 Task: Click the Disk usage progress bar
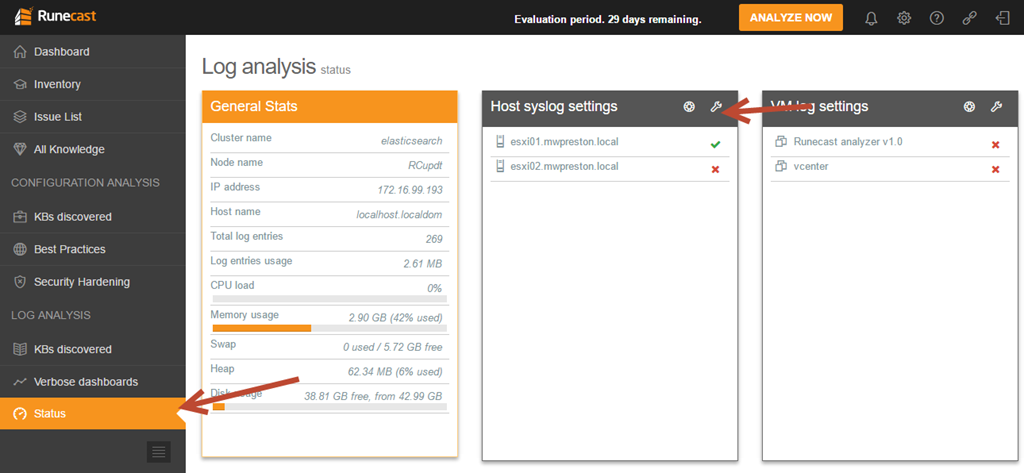pos(330,406)
